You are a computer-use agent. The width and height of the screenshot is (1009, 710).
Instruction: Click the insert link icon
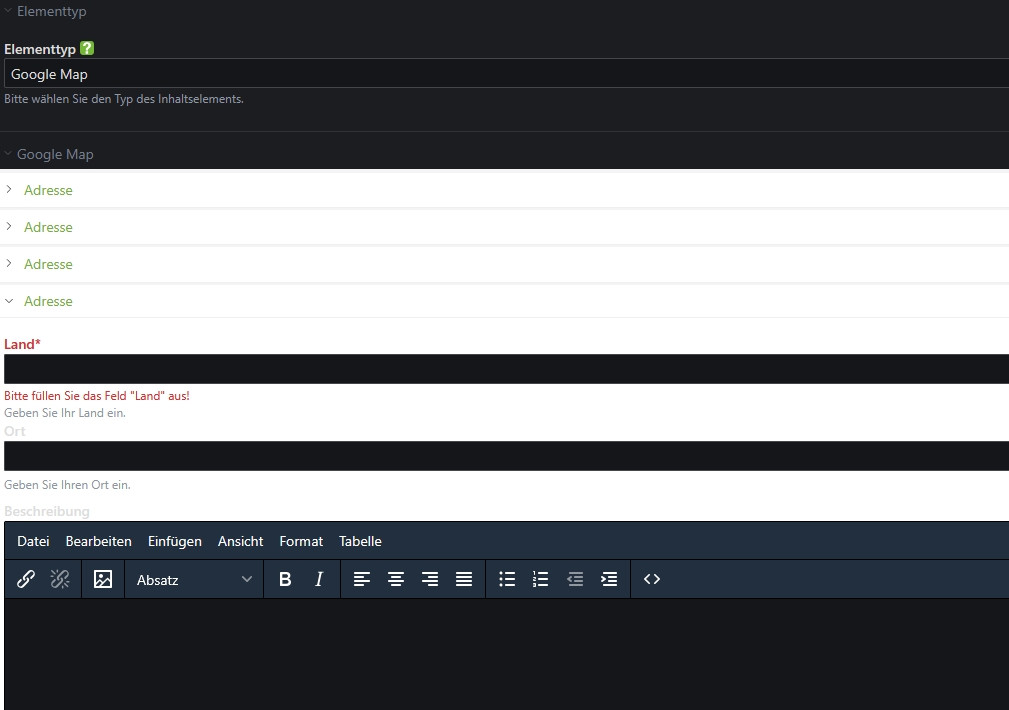pos(26,579)
